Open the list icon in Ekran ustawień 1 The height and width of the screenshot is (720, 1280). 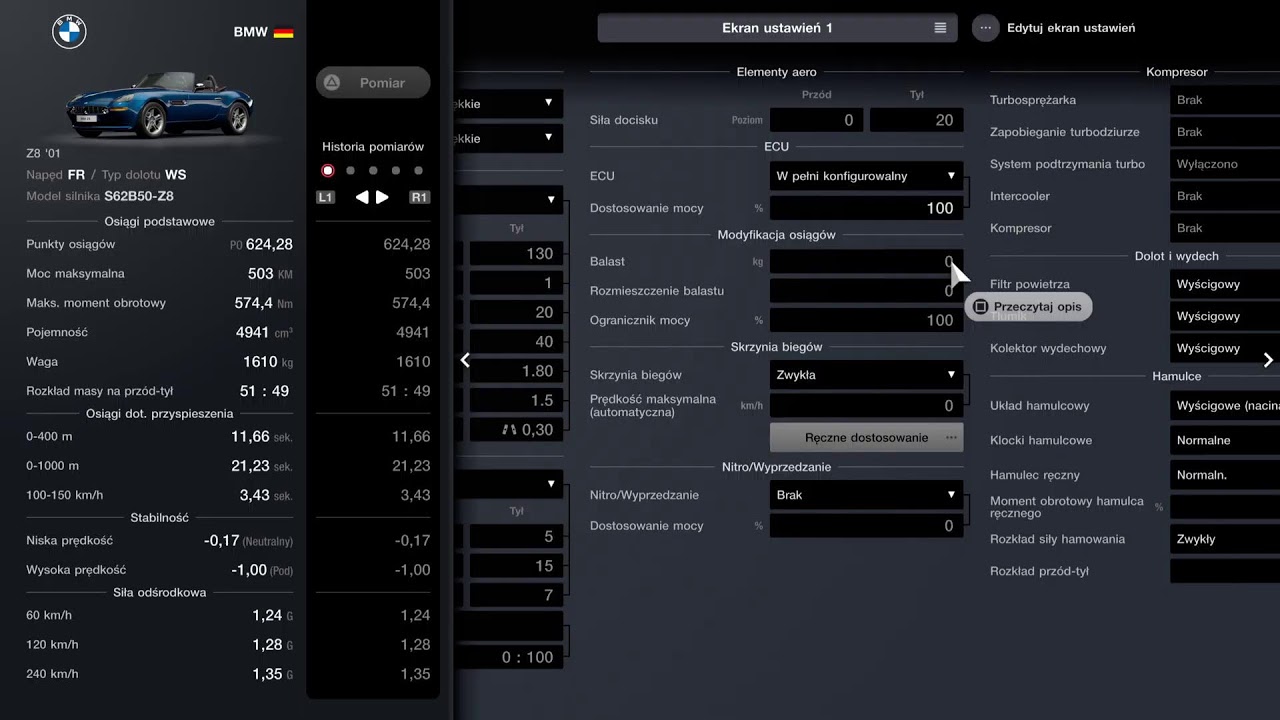(940, 28)
